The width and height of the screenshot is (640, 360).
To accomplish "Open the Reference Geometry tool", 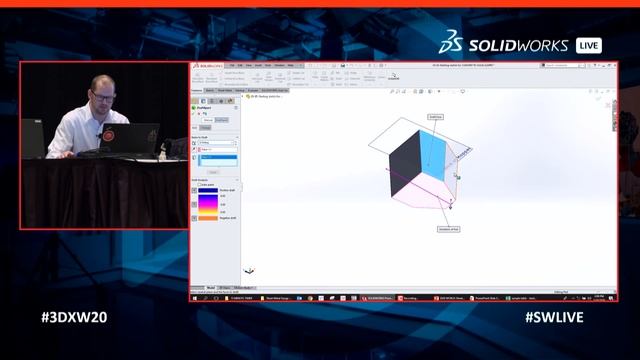I will [x=369, y=77].
